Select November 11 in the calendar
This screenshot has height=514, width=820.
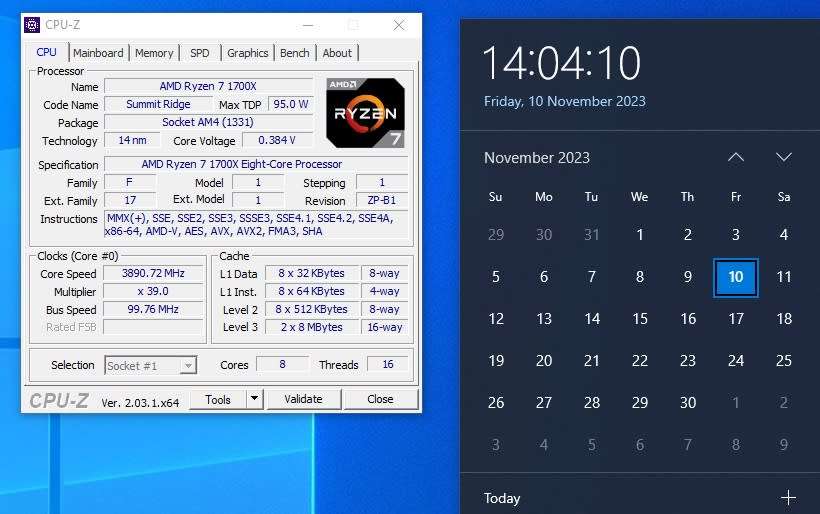(x=783, y=277)
